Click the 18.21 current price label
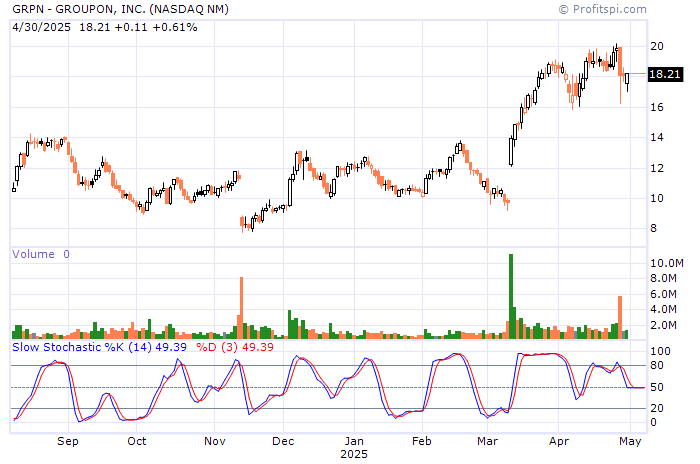This screenshot has height=464, width=700. point(665,74)
